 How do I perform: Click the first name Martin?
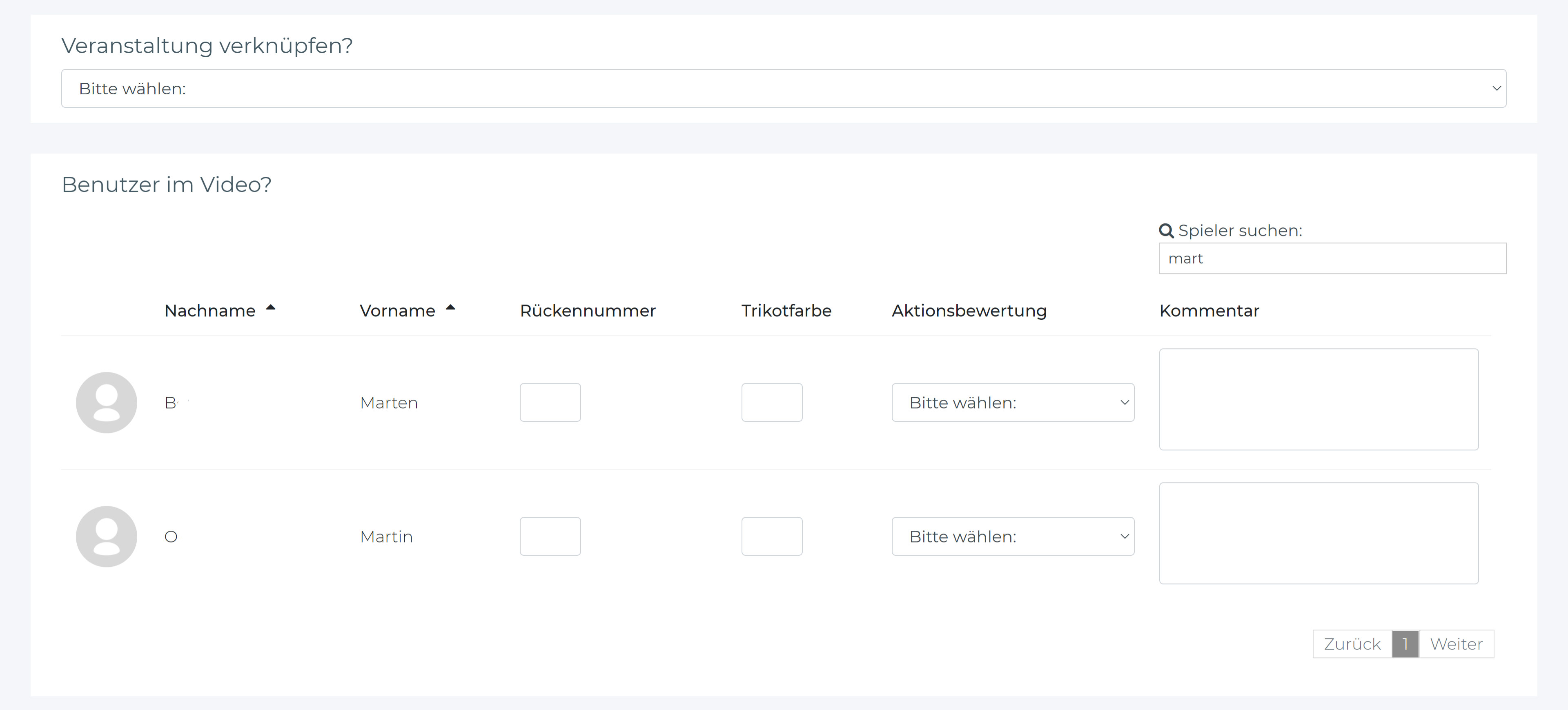387,536
